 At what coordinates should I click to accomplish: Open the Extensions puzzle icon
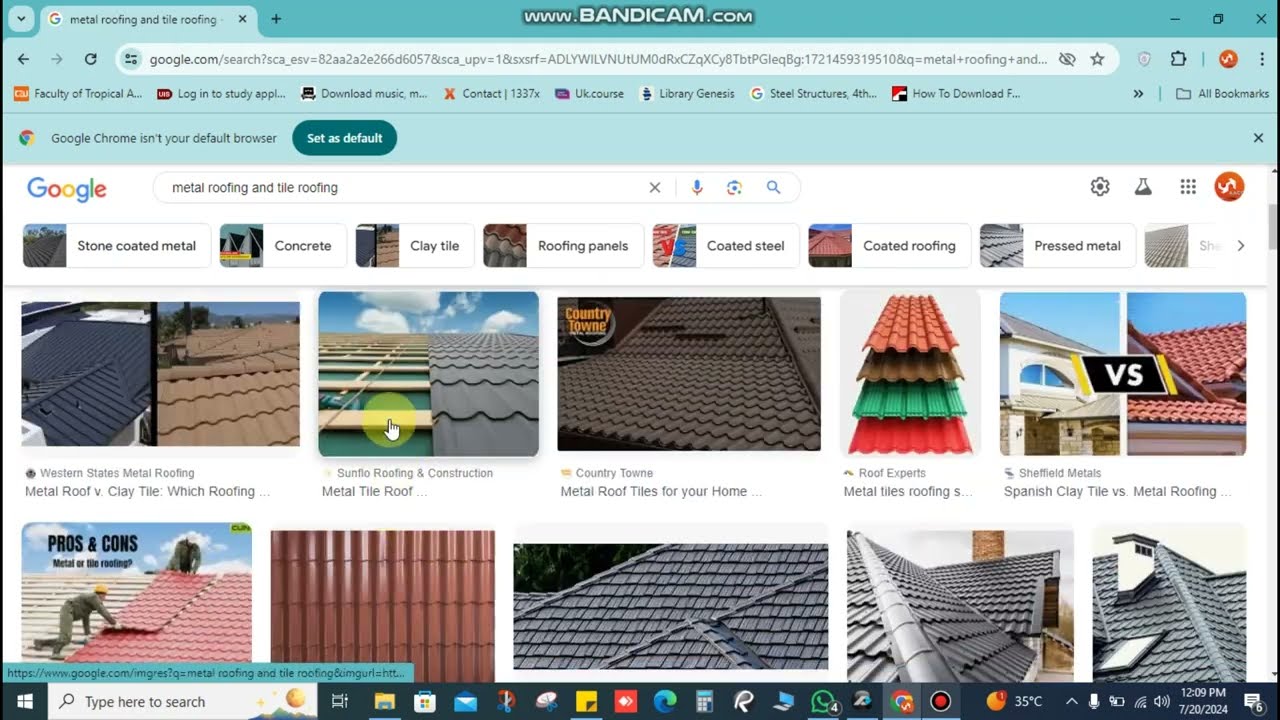(1178, 59)
